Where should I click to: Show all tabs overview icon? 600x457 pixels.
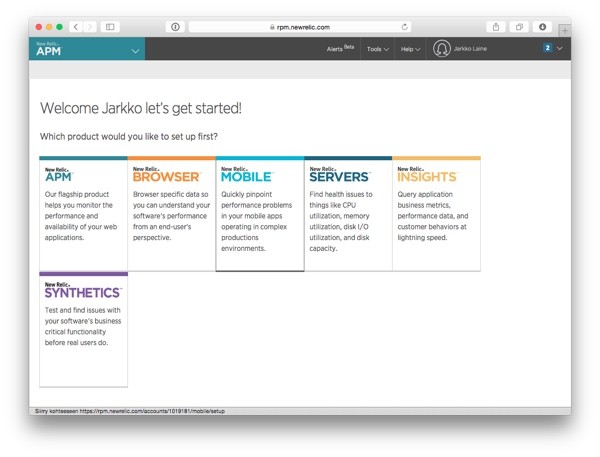[x=519, y=27]
